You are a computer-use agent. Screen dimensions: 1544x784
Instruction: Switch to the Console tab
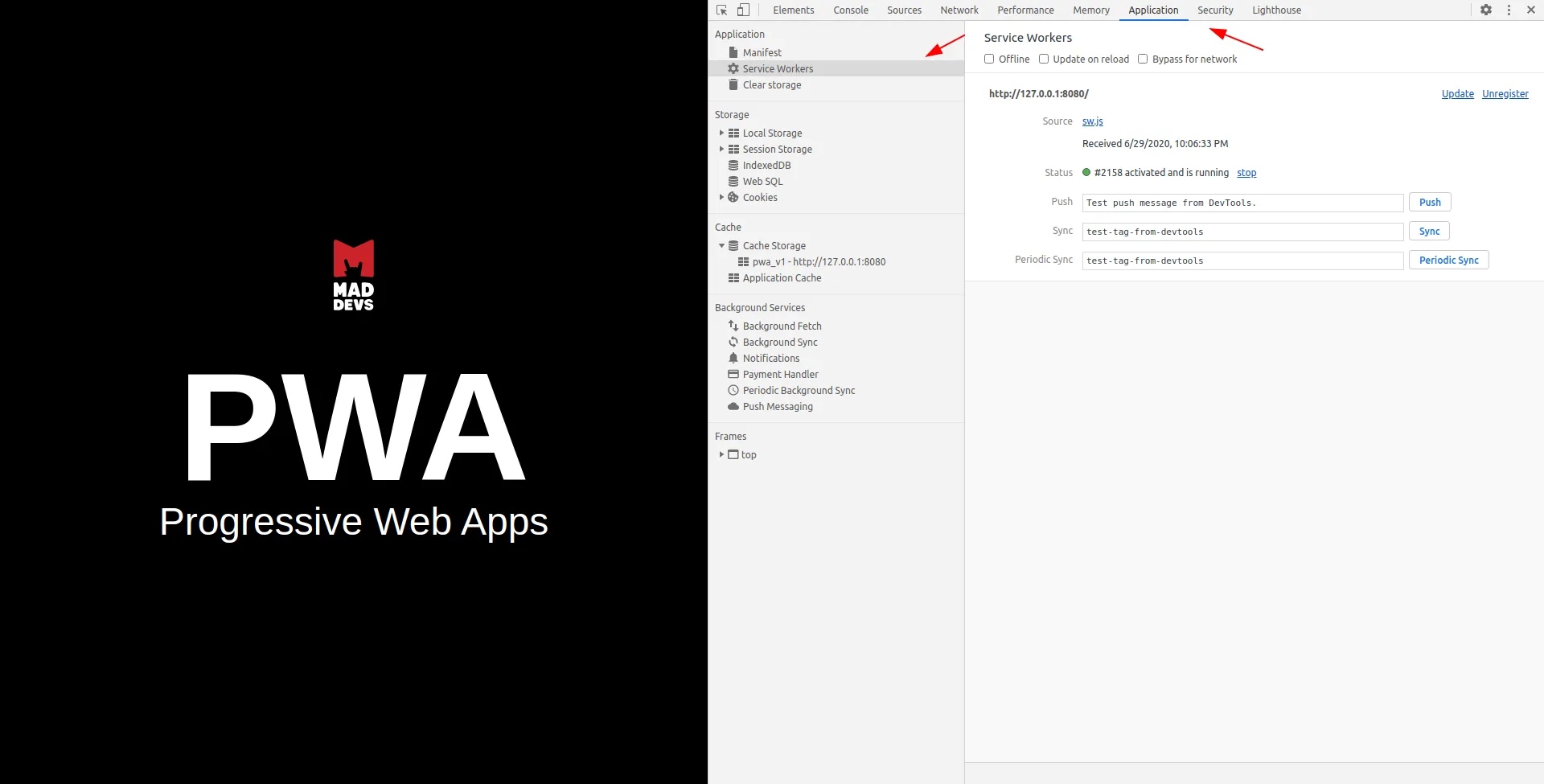(x=851, y=10)
